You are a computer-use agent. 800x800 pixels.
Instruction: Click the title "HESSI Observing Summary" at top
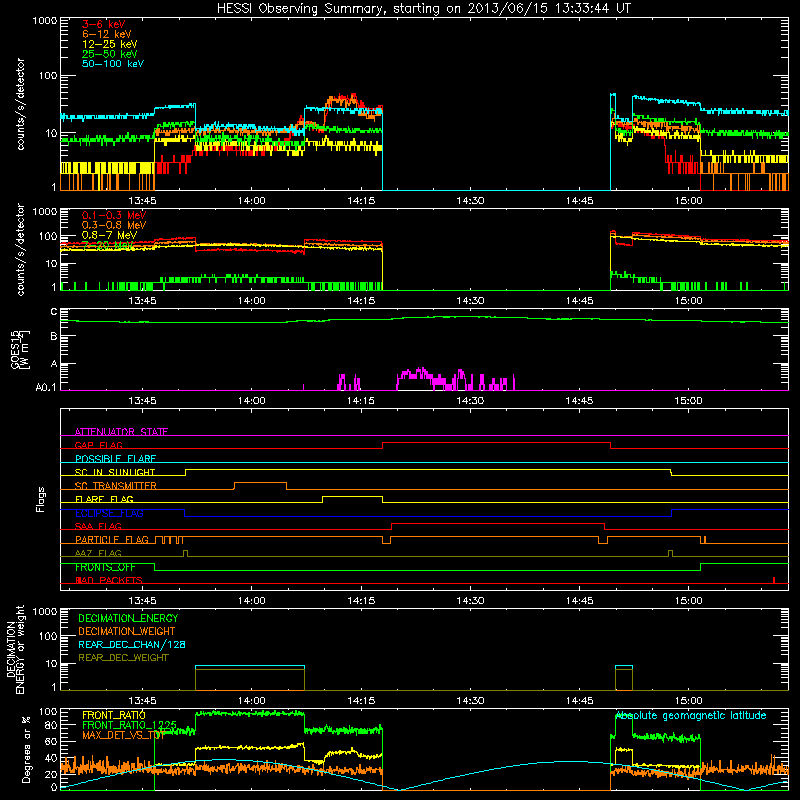point(302,9)
